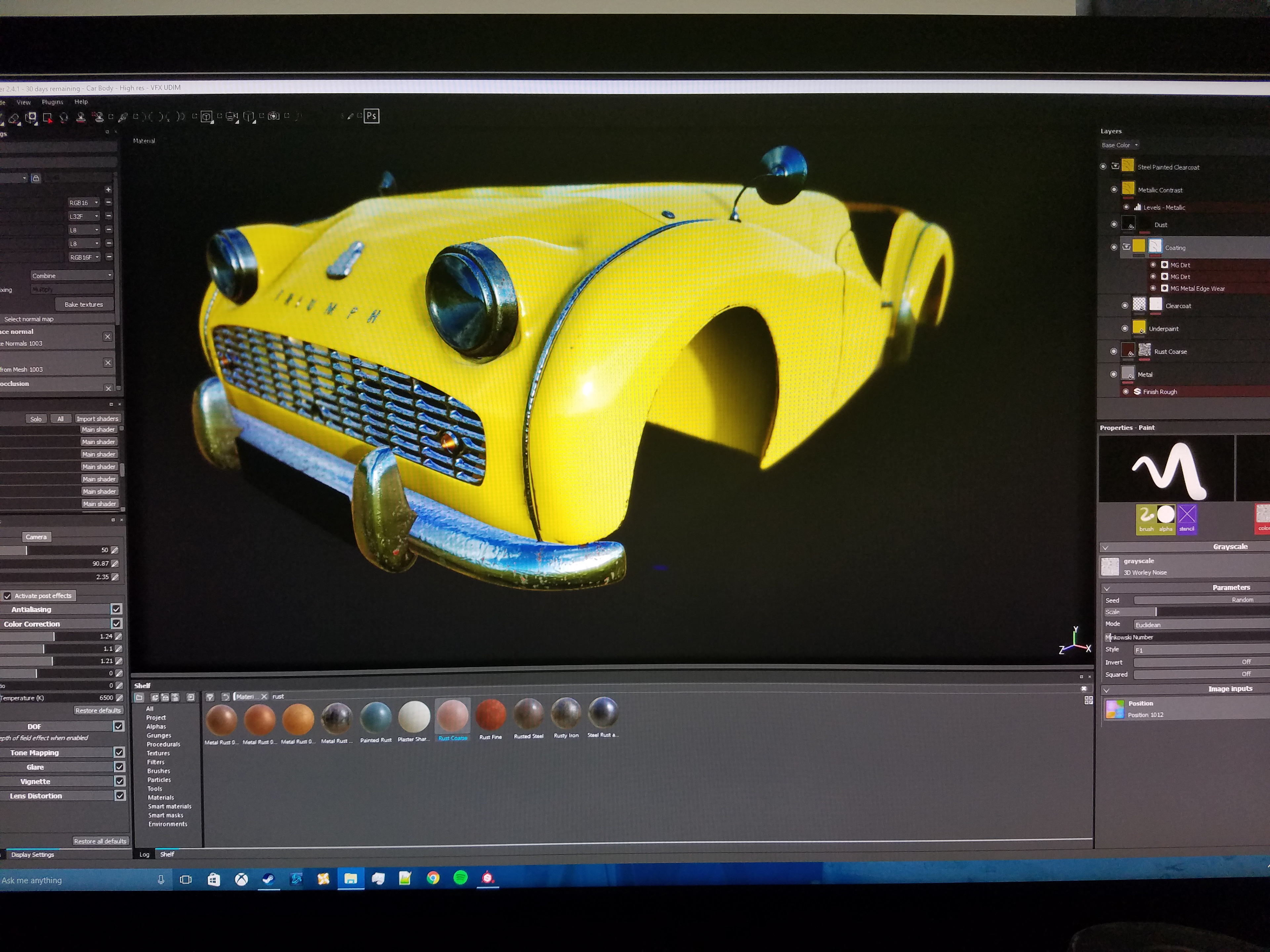Hide the Steel Painted Clearcoat layer
The width and height of the screenshot is (1270, 952).
point(1103,166)
